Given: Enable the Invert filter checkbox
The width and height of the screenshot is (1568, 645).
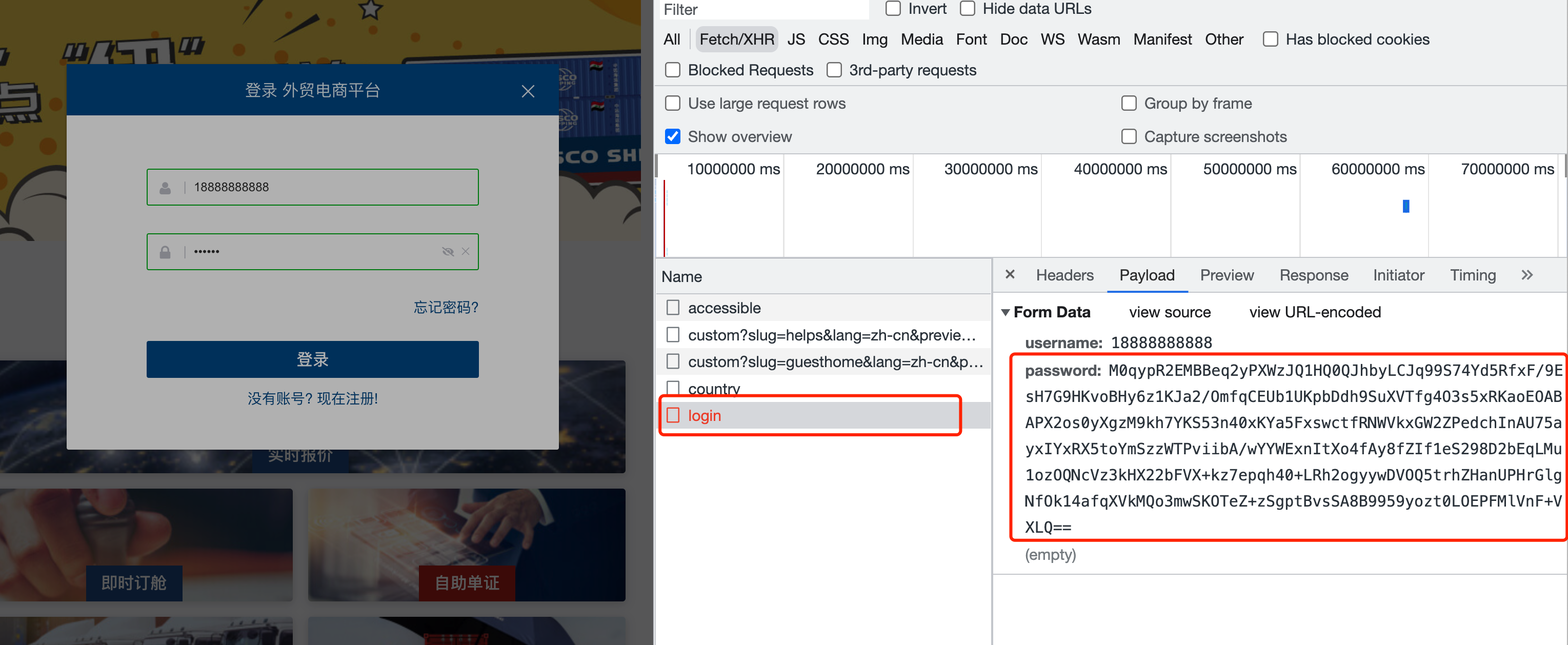Looking at the screenshot, I should tap(893, 9).
